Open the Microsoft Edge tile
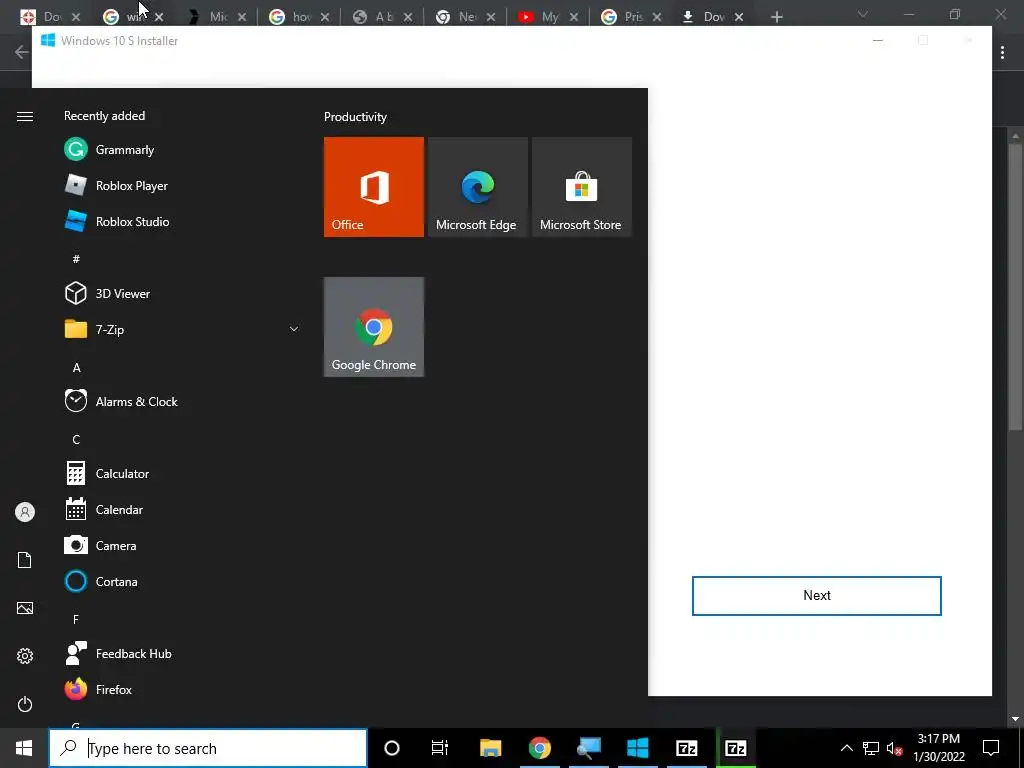 tap(477, 187)
